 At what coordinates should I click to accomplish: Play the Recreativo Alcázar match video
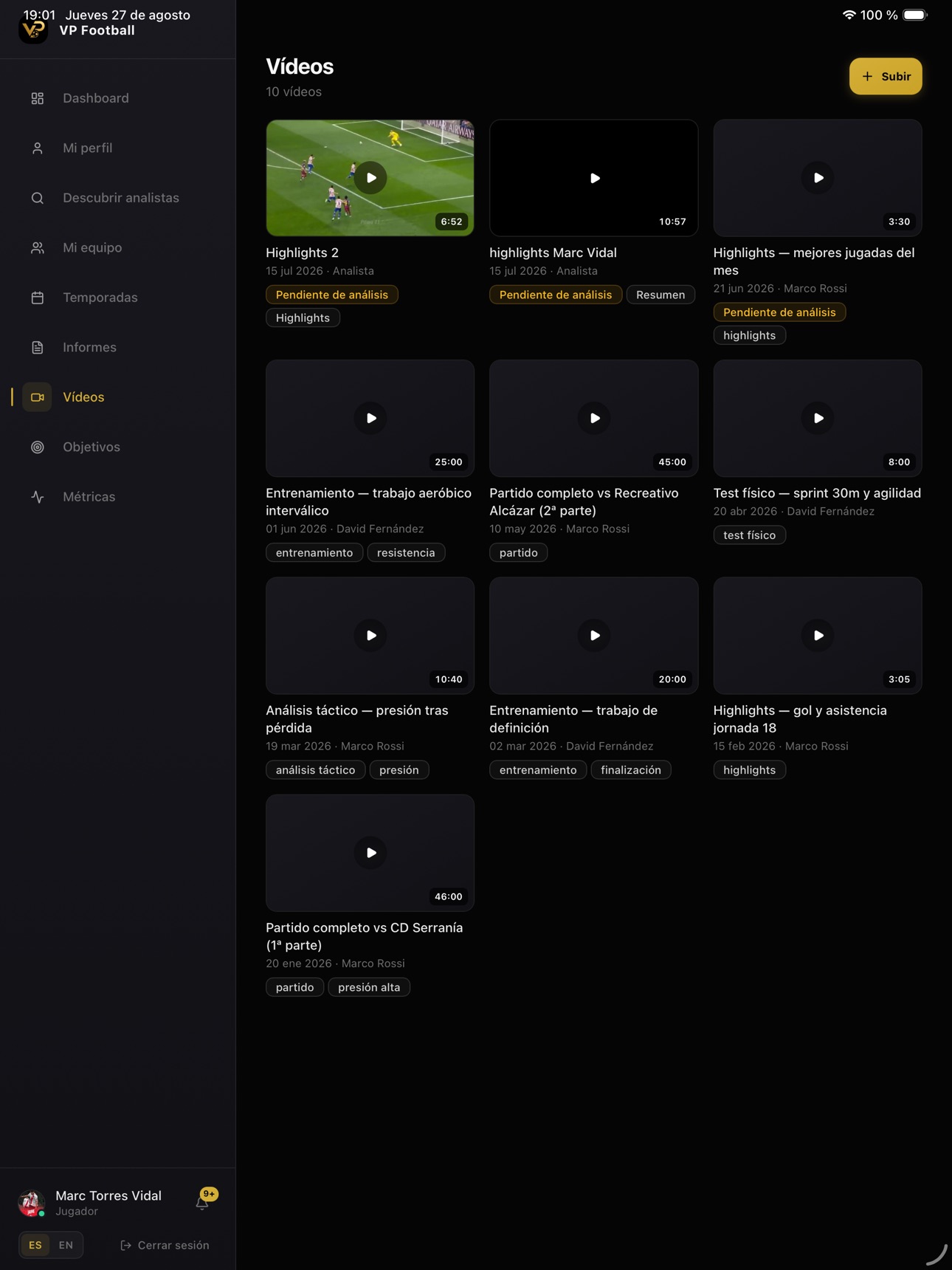[x=594, y=418]
